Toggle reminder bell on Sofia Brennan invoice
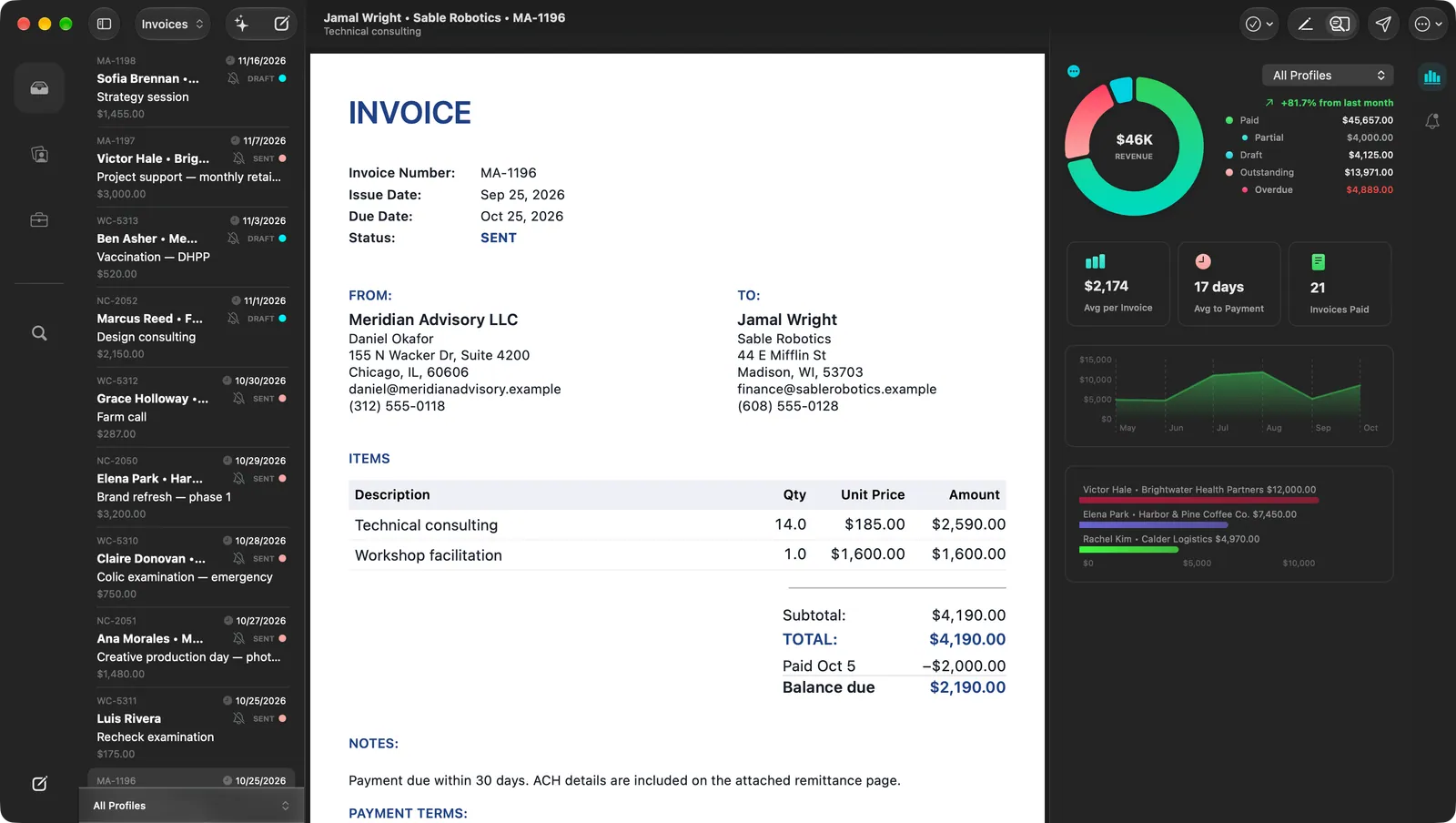1456x823 pixels. point(234,79)
